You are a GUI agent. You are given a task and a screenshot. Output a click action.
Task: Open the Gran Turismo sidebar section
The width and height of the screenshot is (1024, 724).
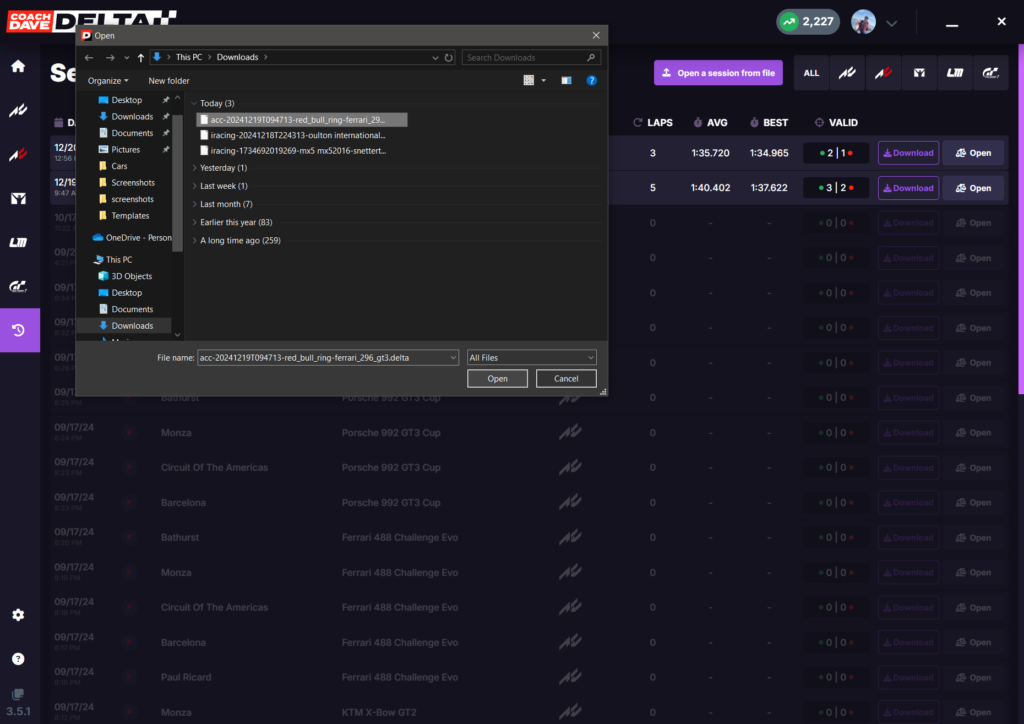pyautogui.click(x=18, y=286)
